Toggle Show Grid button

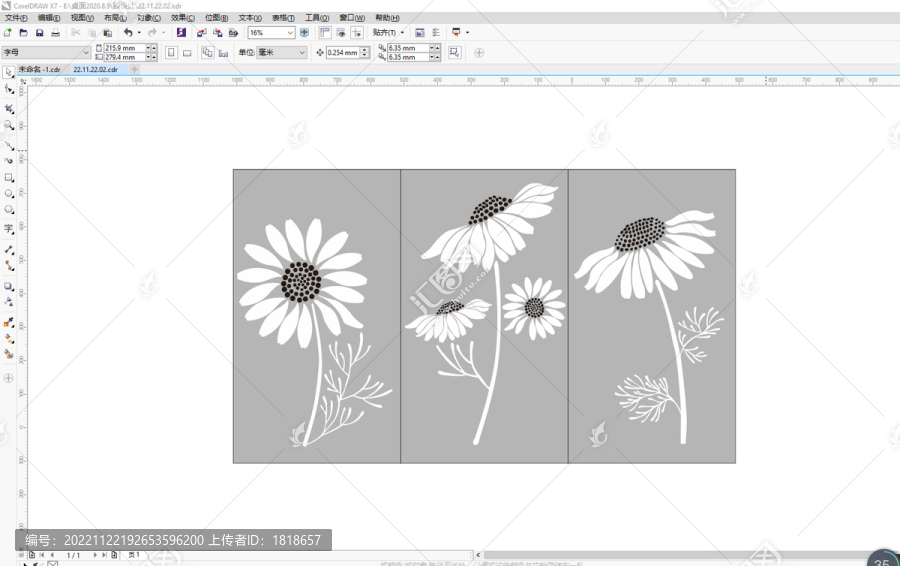point(341,33)
